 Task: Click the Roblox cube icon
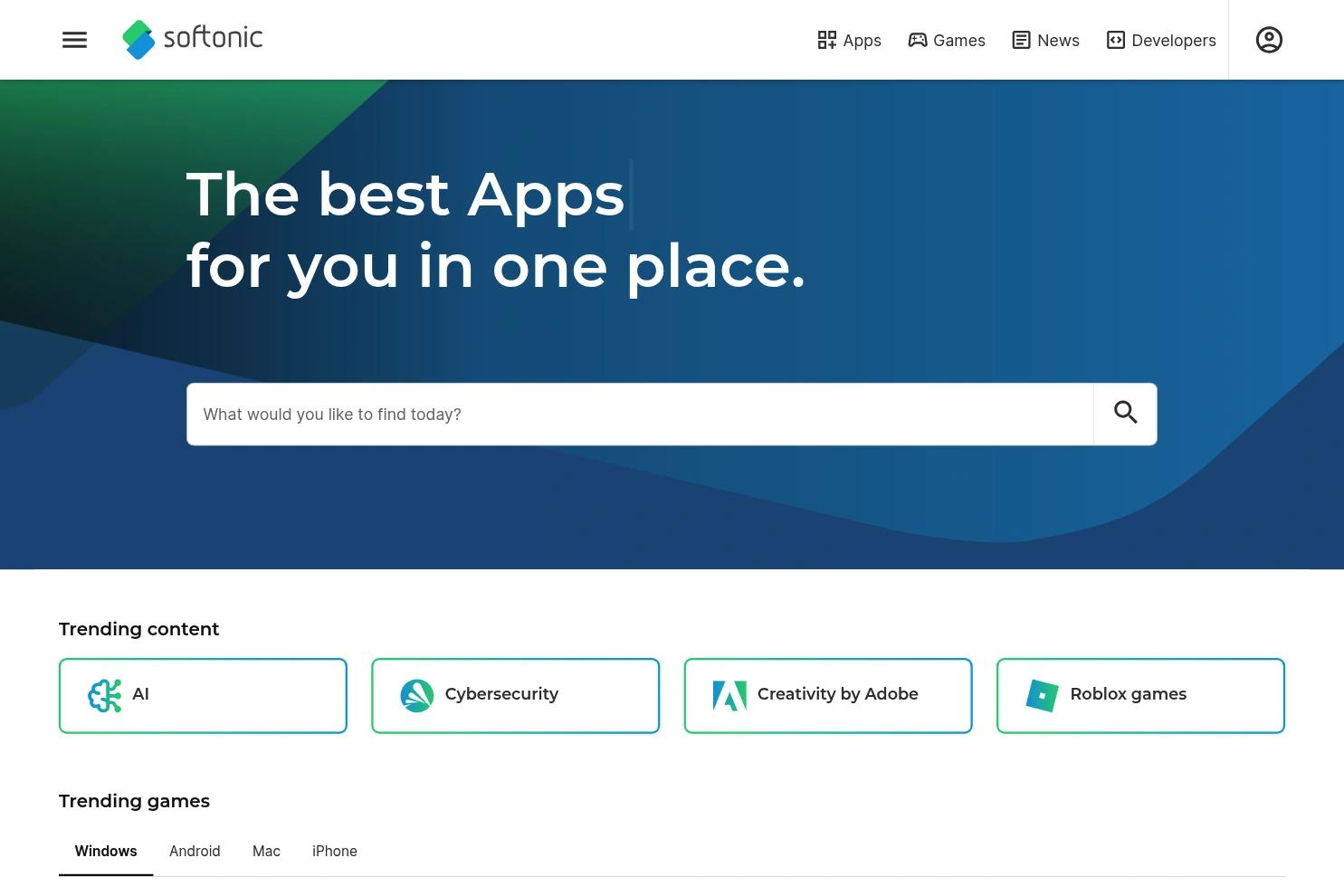point(1042,695)
